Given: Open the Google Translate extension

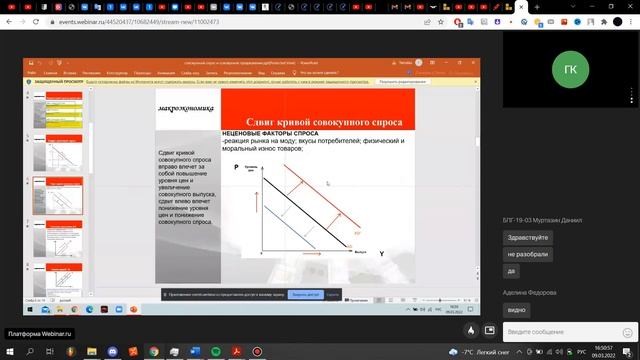Looking at the screenshot, I should click(471, 22).
